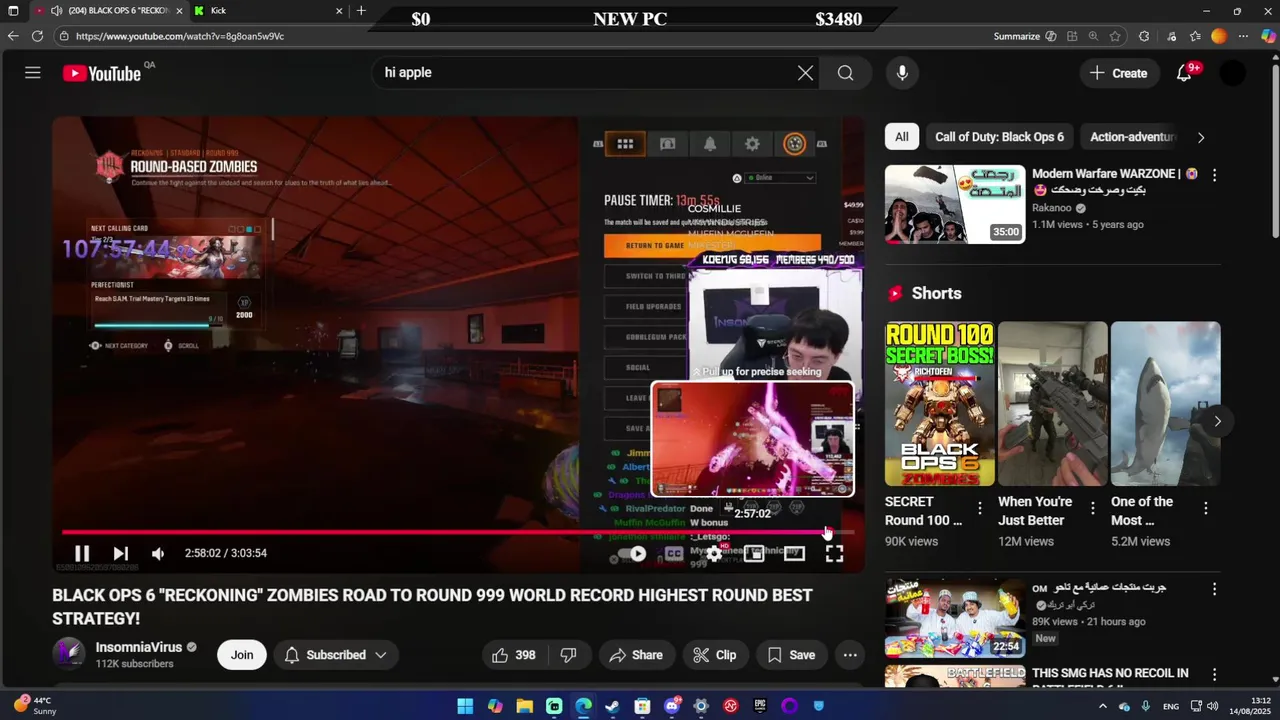1280x720 pixels.
Task: Open the Create menu
Action: (x=1118, y=73)
